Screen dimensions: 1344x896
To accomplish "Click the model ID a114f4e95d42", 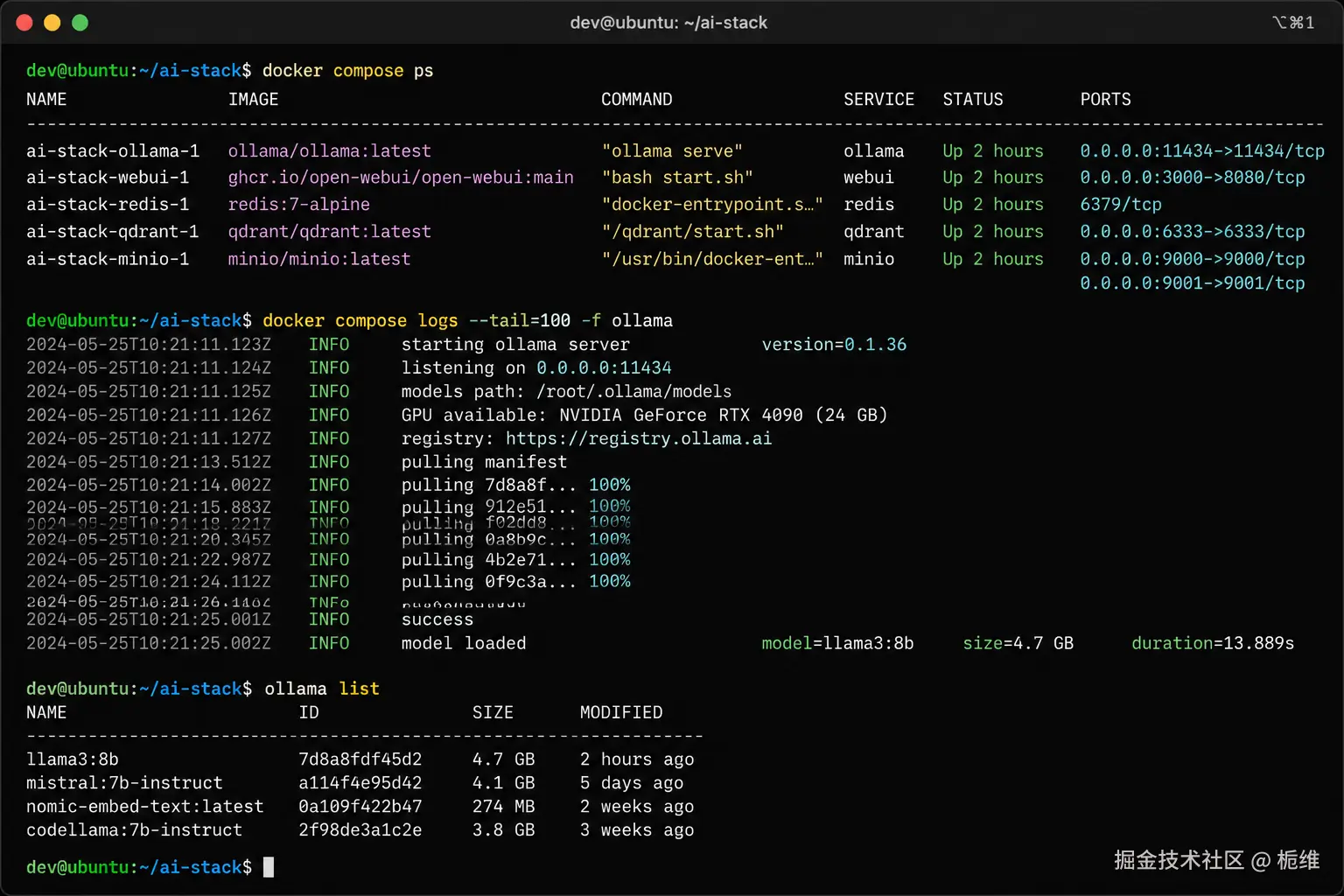I will click(360, 783).
